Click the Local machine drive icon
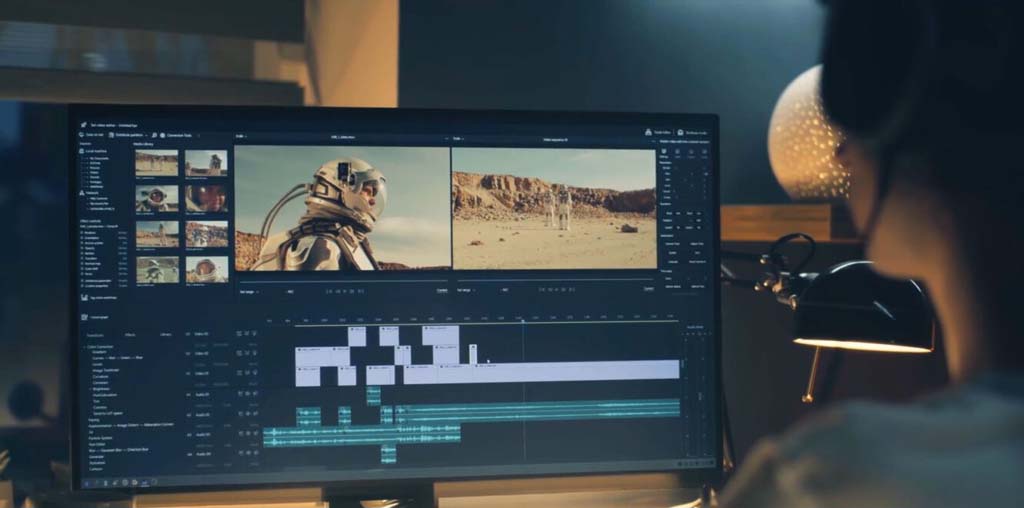The image size is (1024, 508). click(x=82, y=151)
